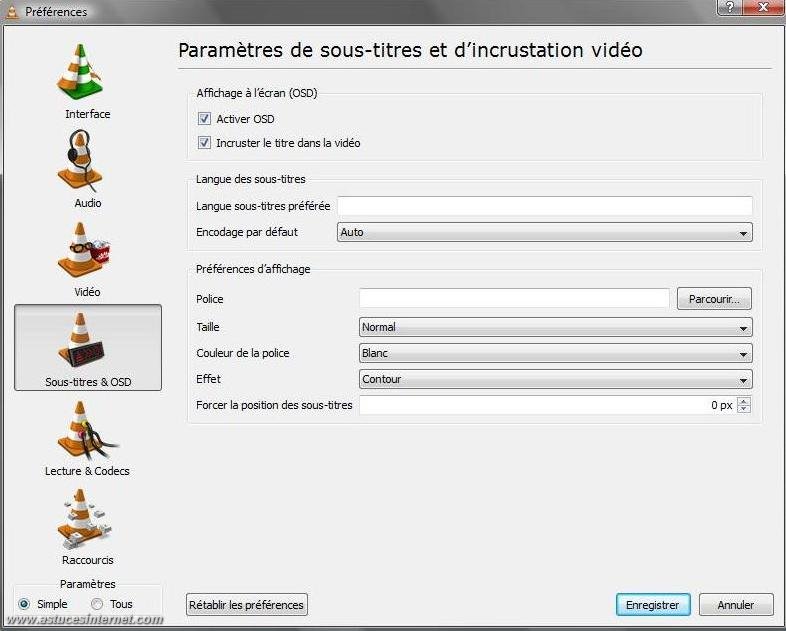Click the subtitle position value field
The image size is (786, 631).
tap(548, 405)
